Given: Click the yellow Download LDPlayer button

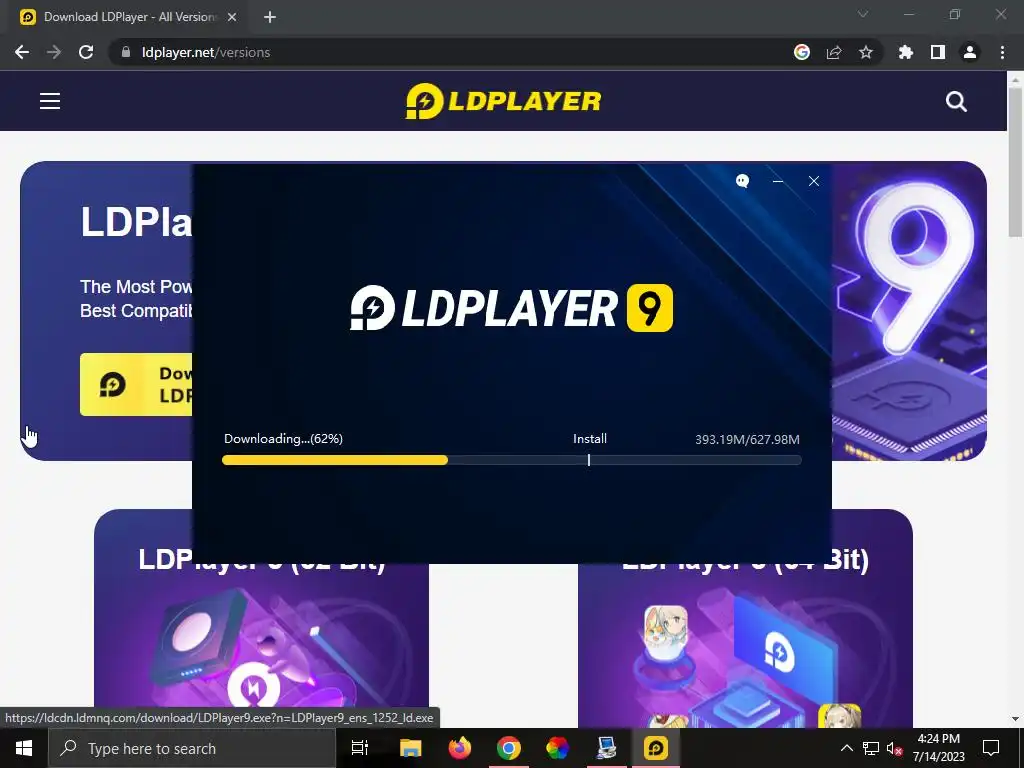Looking at the screenshot, I should coord(136,385).
